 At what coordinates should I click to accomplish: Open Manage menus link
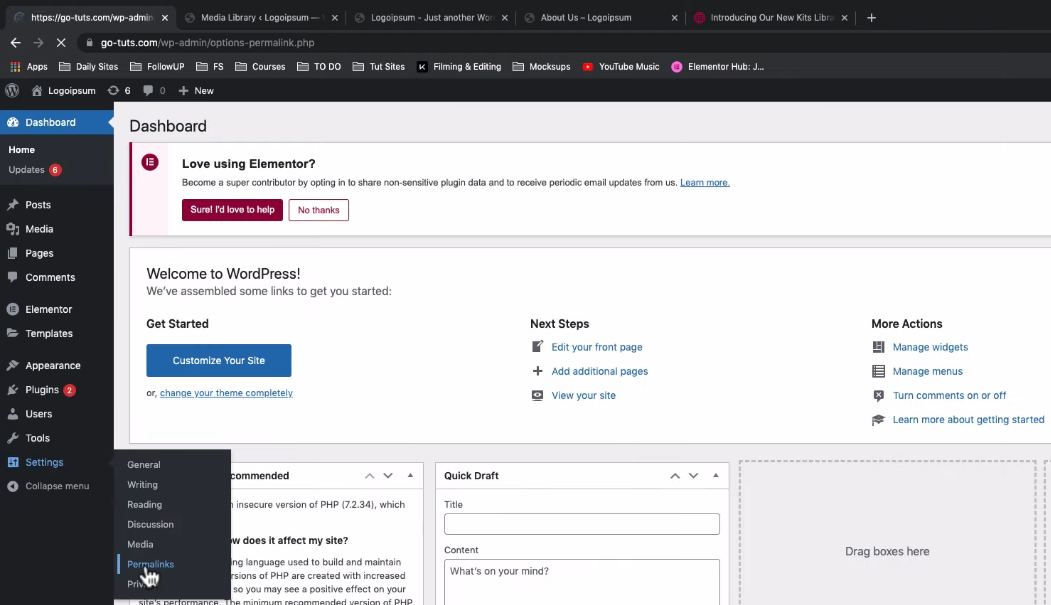pos(928,371)
